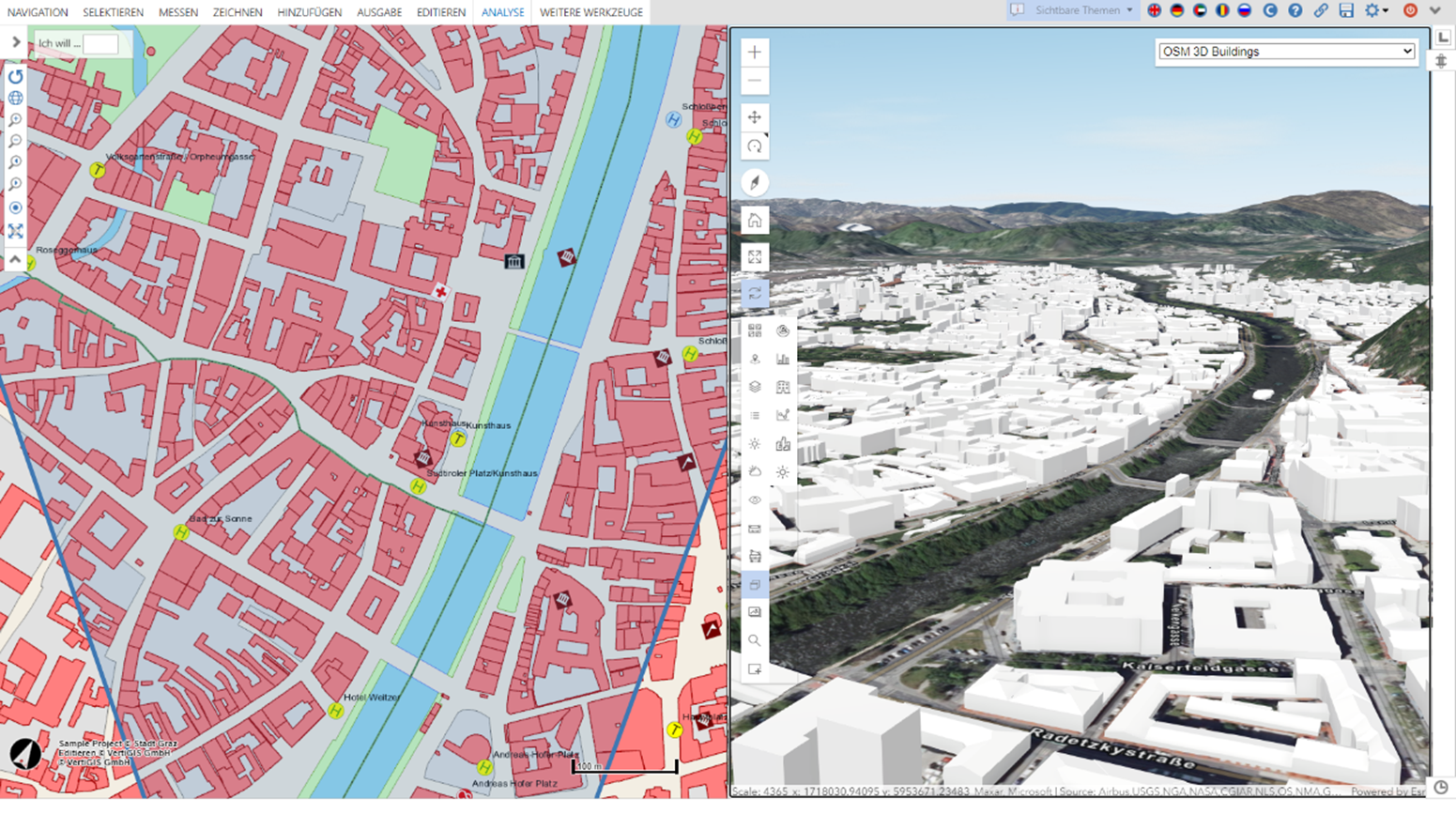Toggle the highlighted slice tool in the 3D panel
This screenshot has width=1456, height=814.
pyautogui.click(x=754, y=584)
